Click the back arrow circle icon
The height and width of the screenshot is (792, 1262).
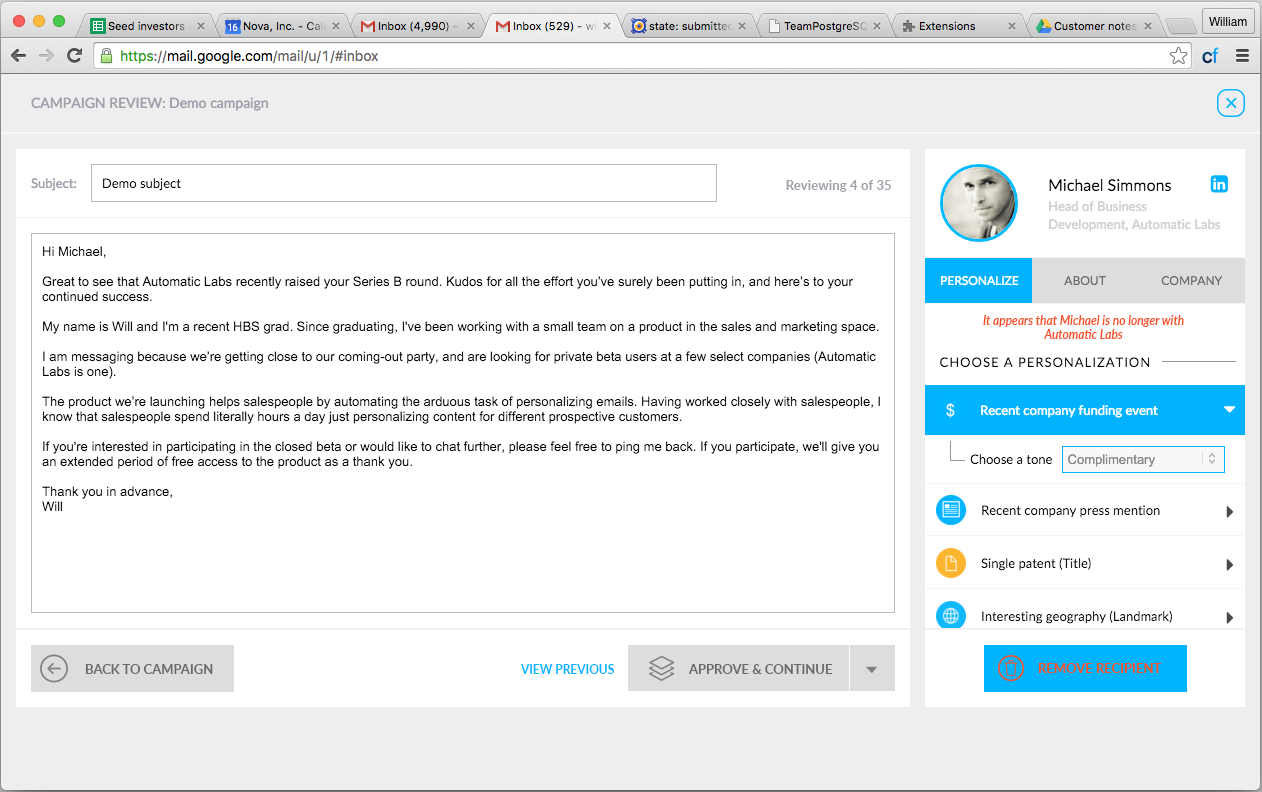click(54, 669)
